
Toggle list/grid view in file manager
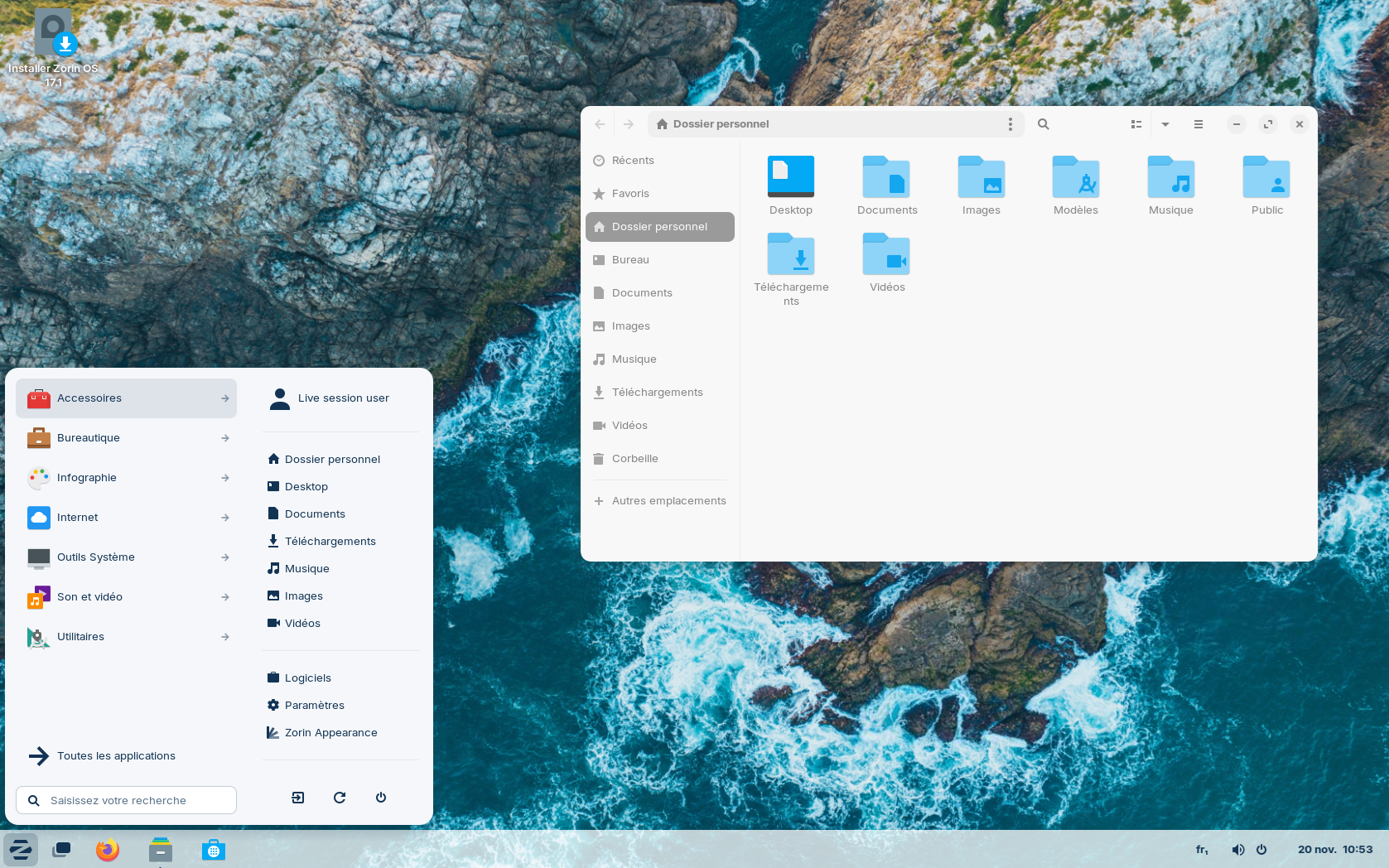(1136, 124)
